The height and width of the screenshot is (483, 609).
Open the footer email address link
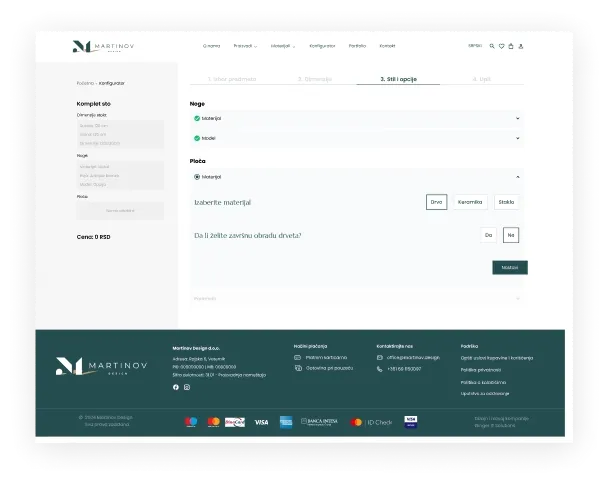(x=413, y=358)
